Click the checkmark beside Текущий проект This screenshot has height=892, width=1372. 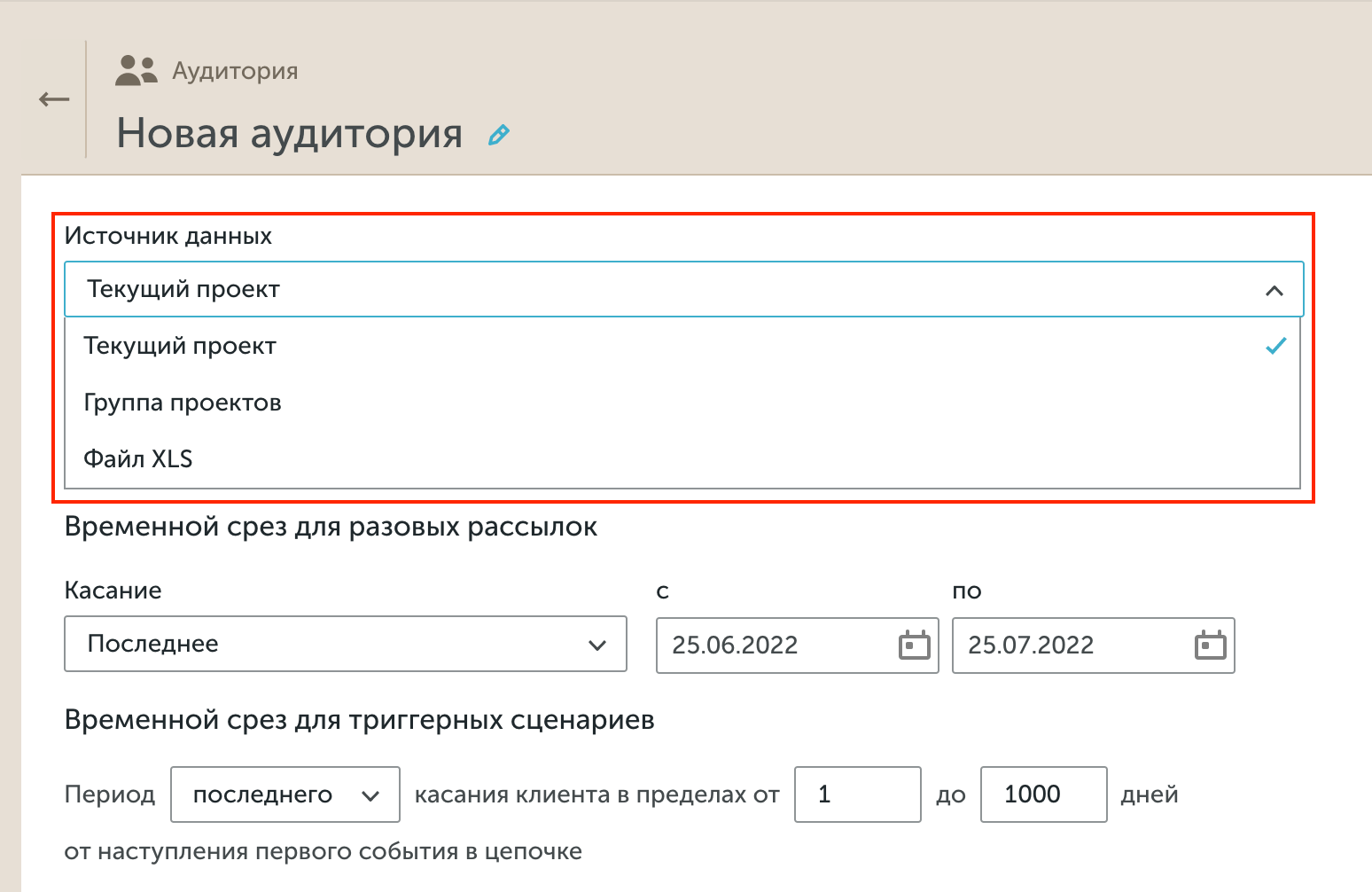click(x=1276, y=346)
